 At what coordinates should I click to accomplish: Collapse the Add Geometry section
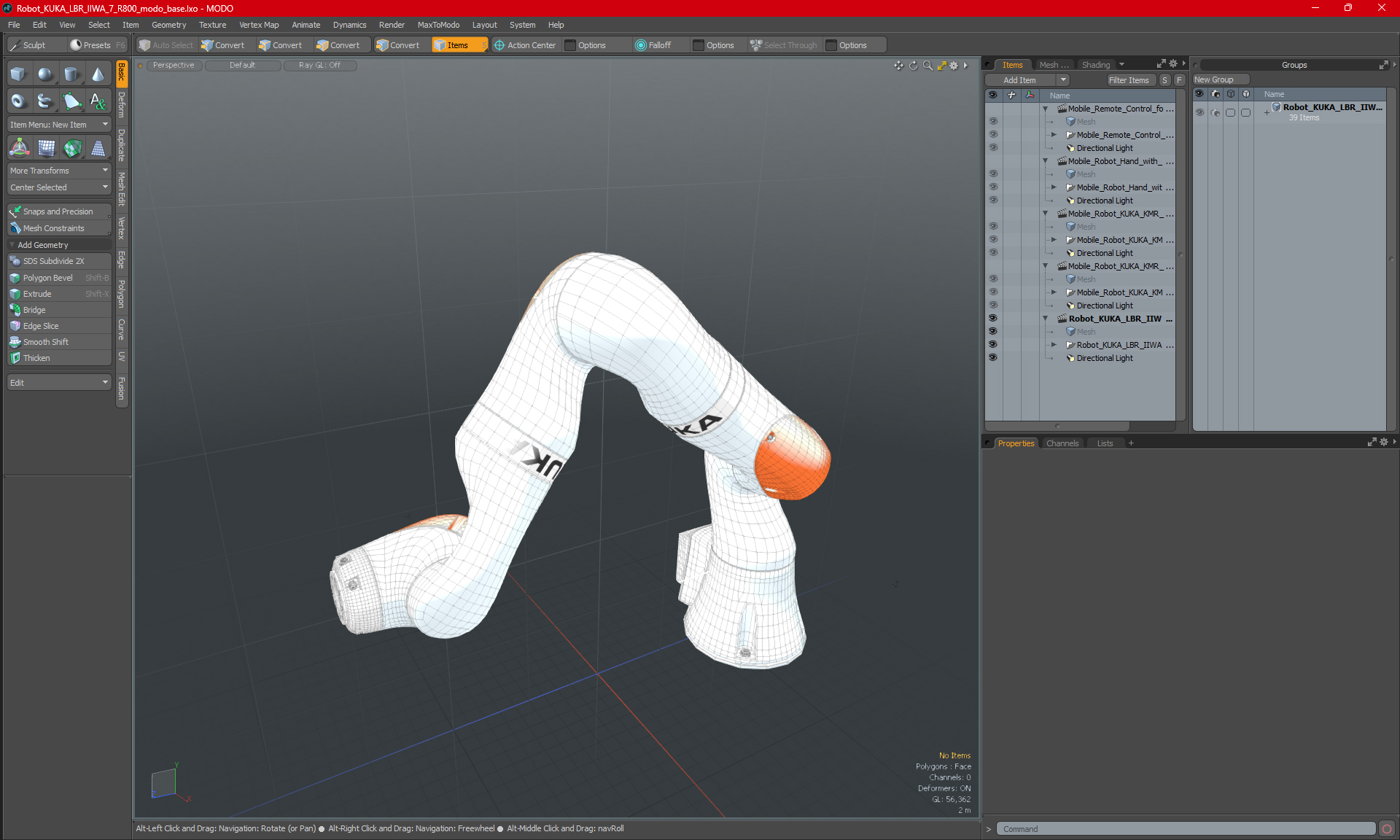(x=12, y=245)
